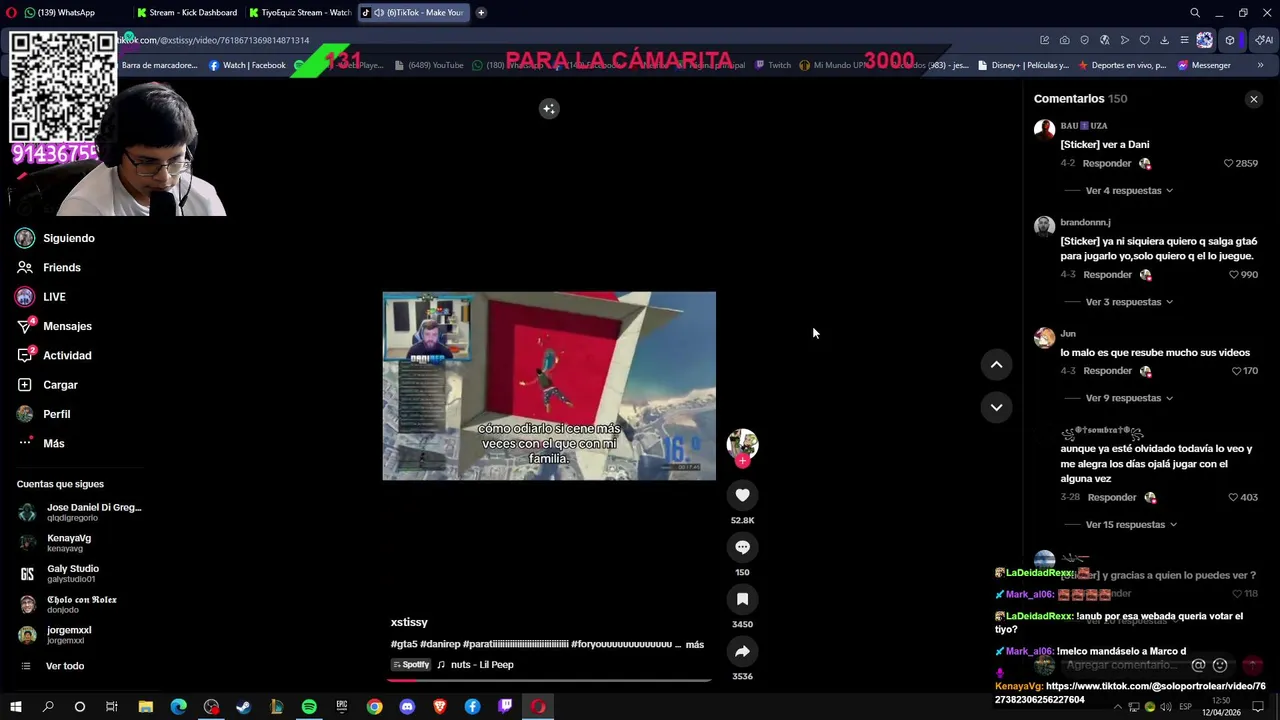Viewport: 1280px width, 720px height.
Task: Open the Windows Start menu
Action: click(15, 707)
